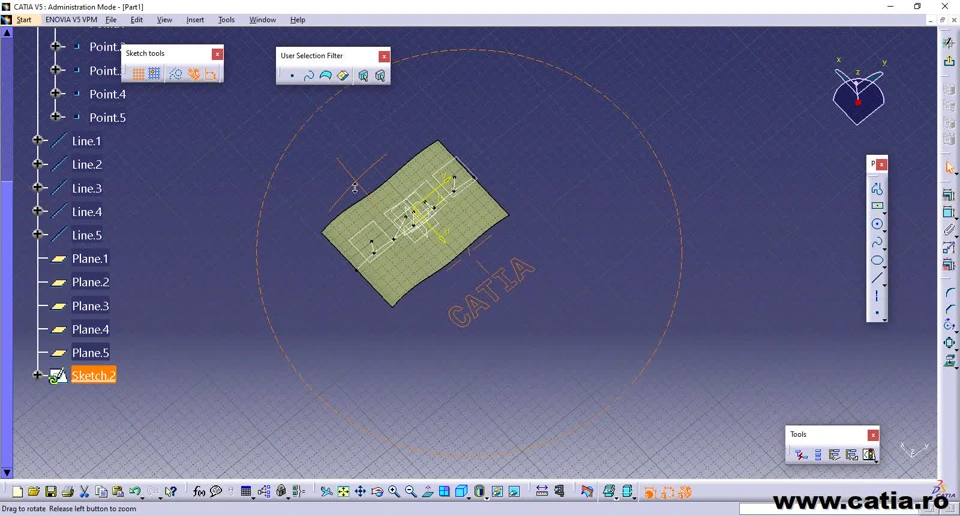Image resolution: width=960 pixels, height=516 pixels.
Task: Toggle Snap to Point in Sketch tools
Action: point(154,74)
